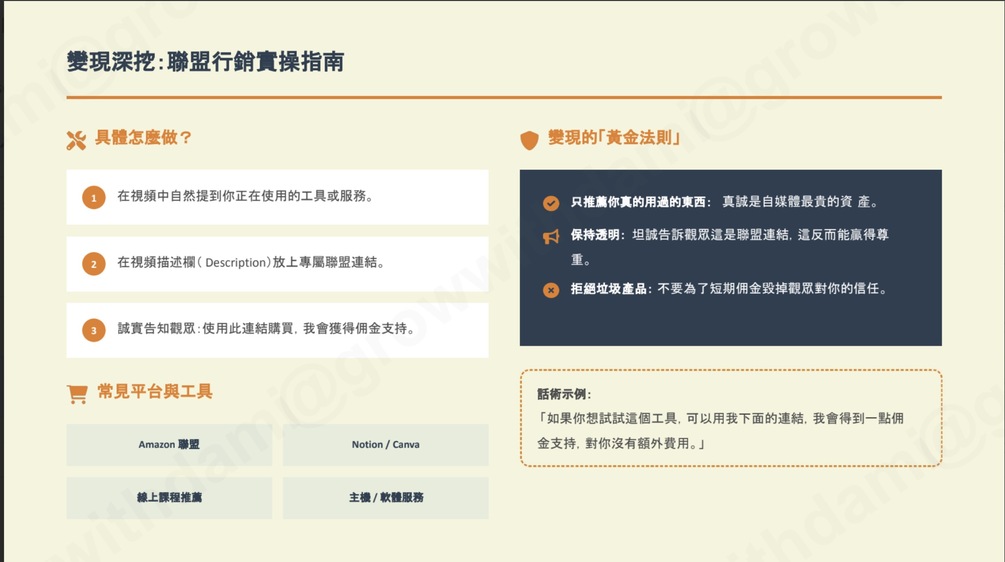
Task: Click the step 2 number badge
Action: (94, 263)
